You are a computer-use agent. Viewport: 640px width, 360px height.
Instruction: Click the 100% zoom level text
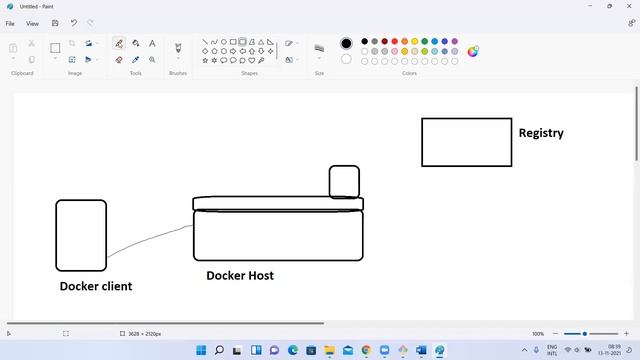[538, 334]
